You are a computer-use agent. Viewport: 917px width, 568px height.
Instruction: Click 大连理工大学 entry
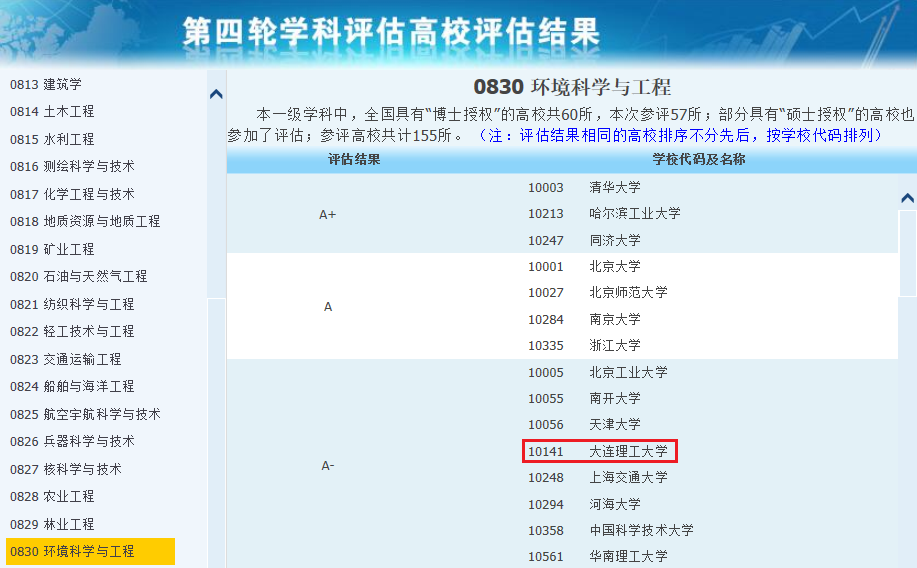coord(628,451)
